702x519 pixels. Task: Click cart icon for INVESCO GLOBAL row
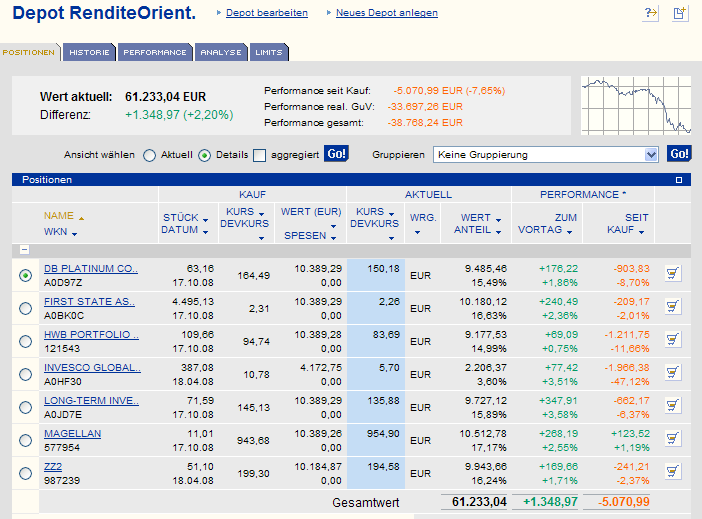(x=672, y=373)
